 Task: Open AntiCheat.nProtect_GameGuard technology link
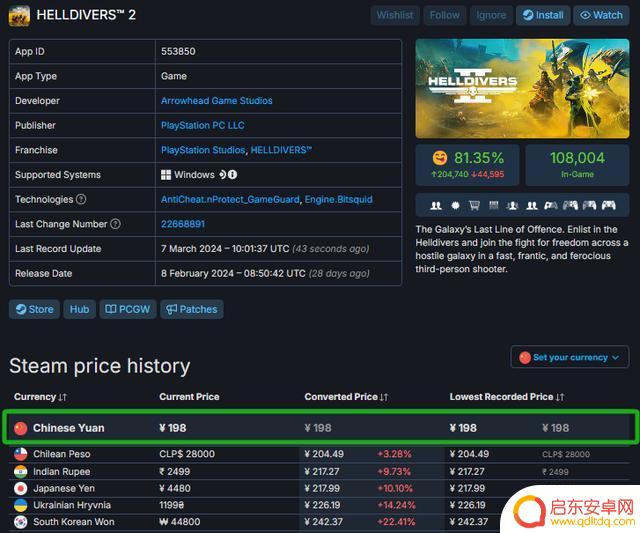(230, 200)
